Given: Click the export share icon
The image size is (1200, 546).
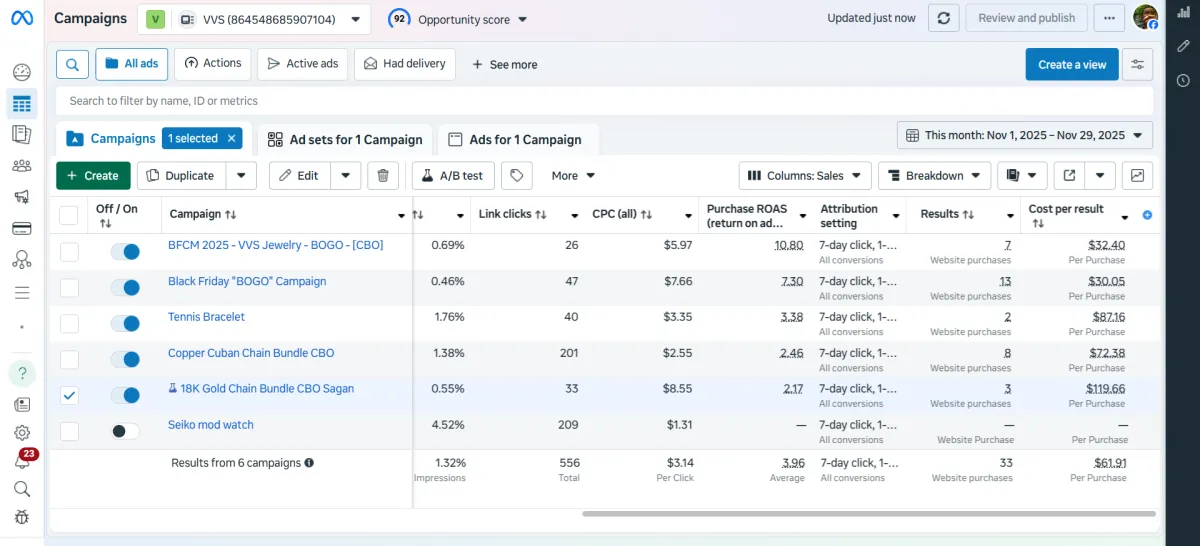Looking at the screenshot, I should [x=1069, y=175].
